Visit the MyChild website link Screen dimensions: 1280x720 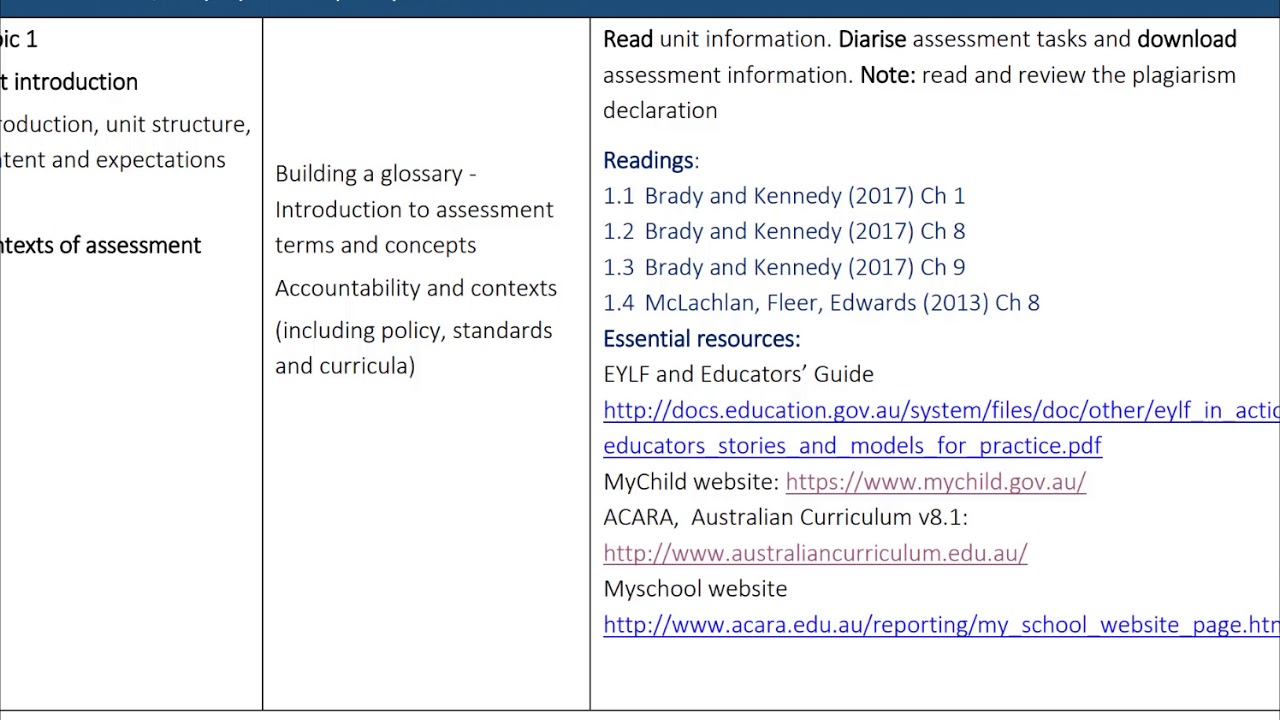point(935,482)
